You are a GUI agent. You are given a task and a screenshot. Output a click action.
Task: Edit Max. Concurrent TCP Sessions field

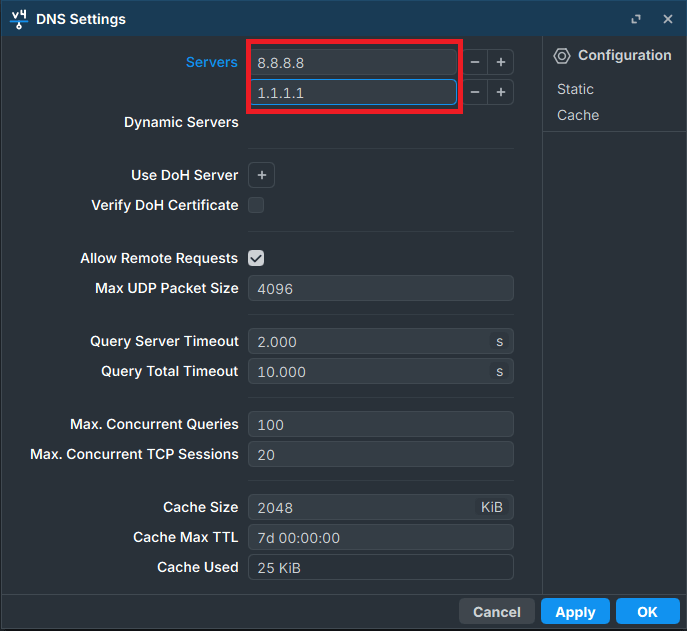coord(381,454)
